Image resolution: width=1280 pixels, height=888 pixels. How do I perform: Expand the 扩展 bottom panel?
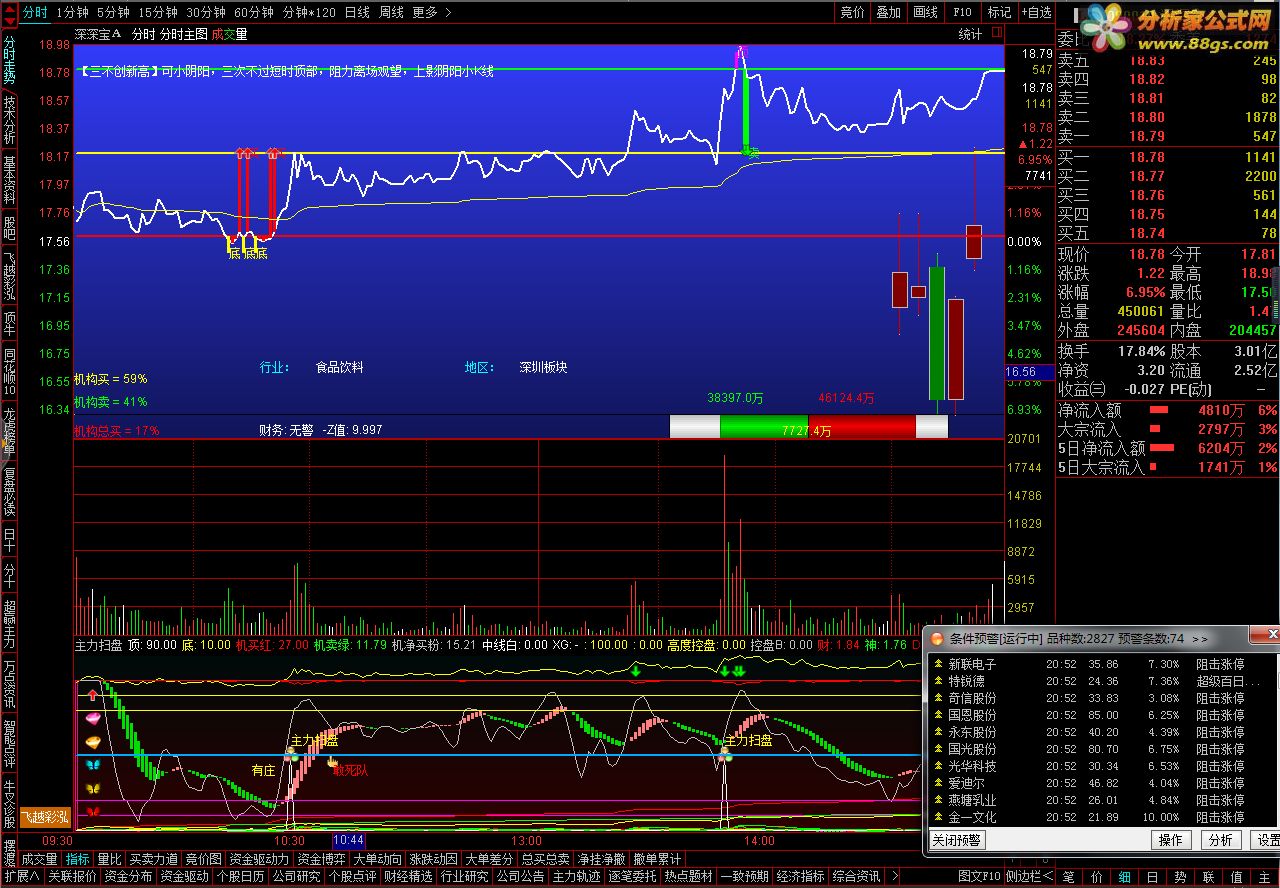coord(21,877)
